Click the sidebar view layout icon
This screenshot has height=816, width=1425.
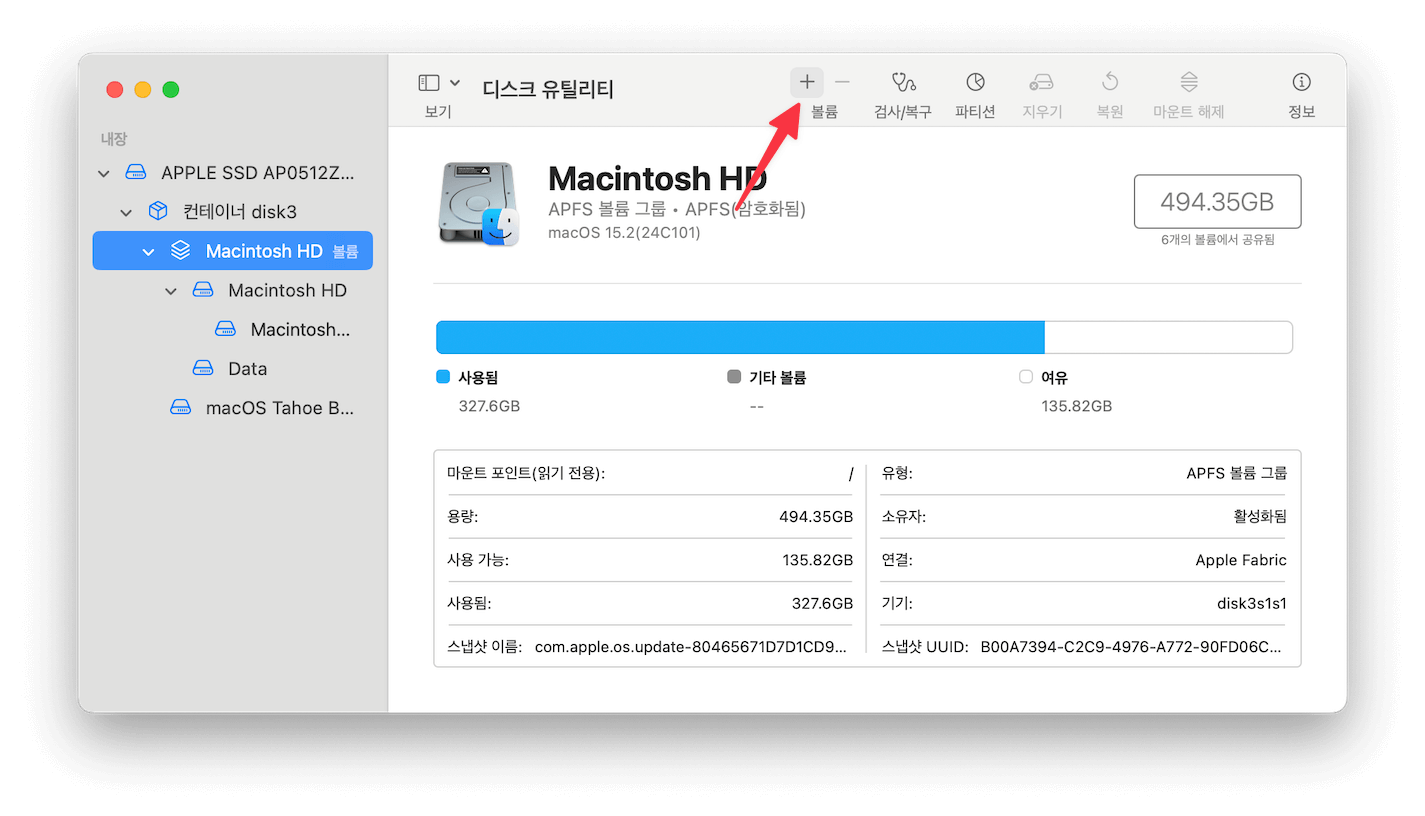[x=429, y=82]
